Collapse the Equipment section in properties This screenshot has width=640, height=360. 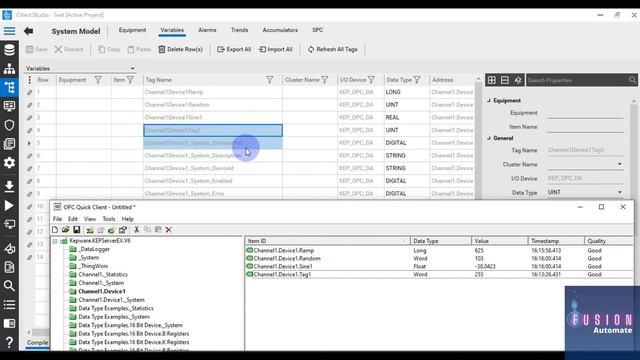[x=489, y=100]
